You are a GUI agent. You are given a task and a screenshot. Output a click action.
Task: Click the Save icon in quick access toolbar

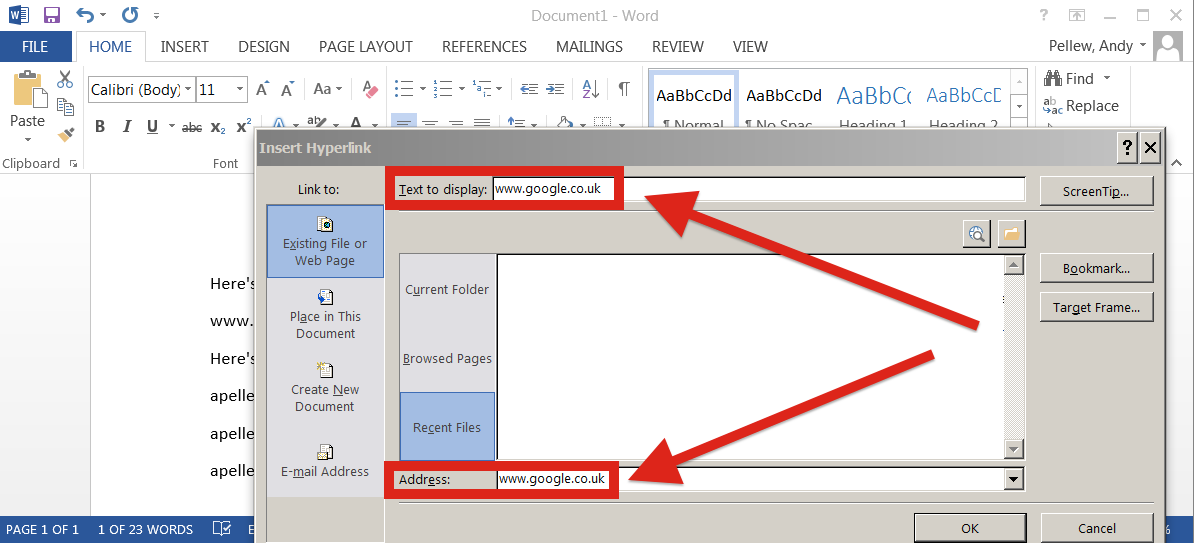pyautogui.click(x=52, y=14)
